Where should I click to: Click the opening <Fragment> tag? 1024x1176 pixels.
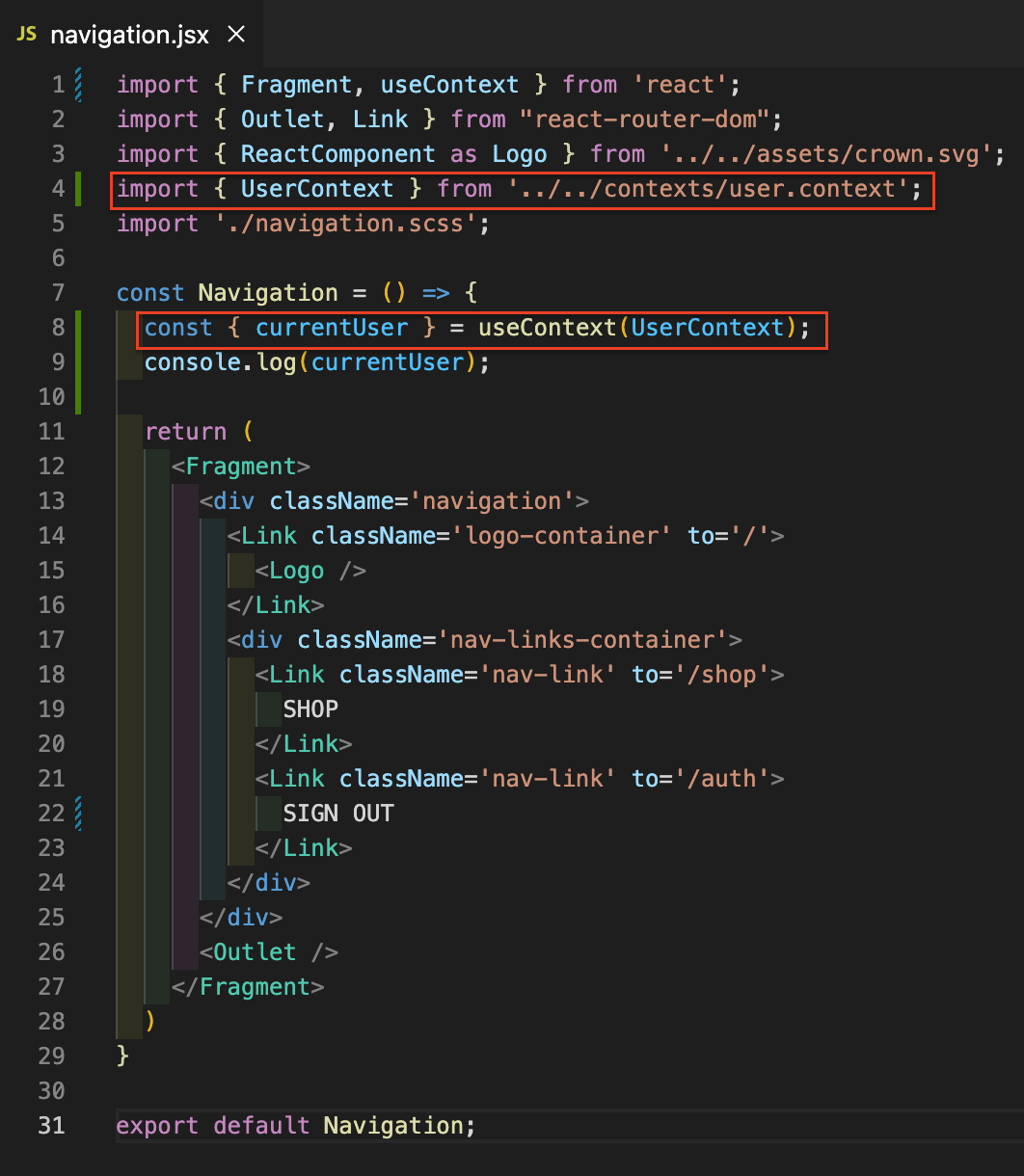point(241,467)
